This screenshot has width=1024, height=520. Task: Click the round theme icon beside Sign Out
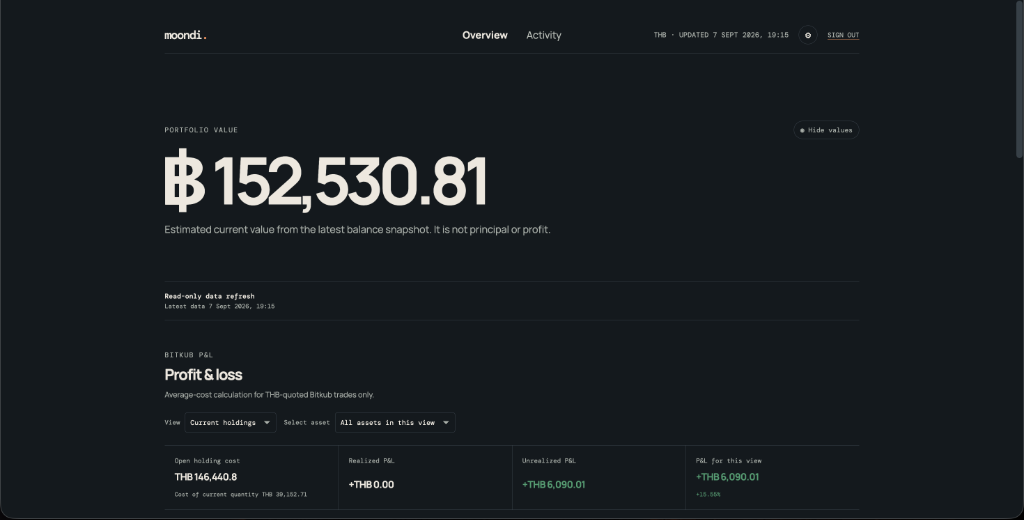pyautogui.click(x=808, y=35)
